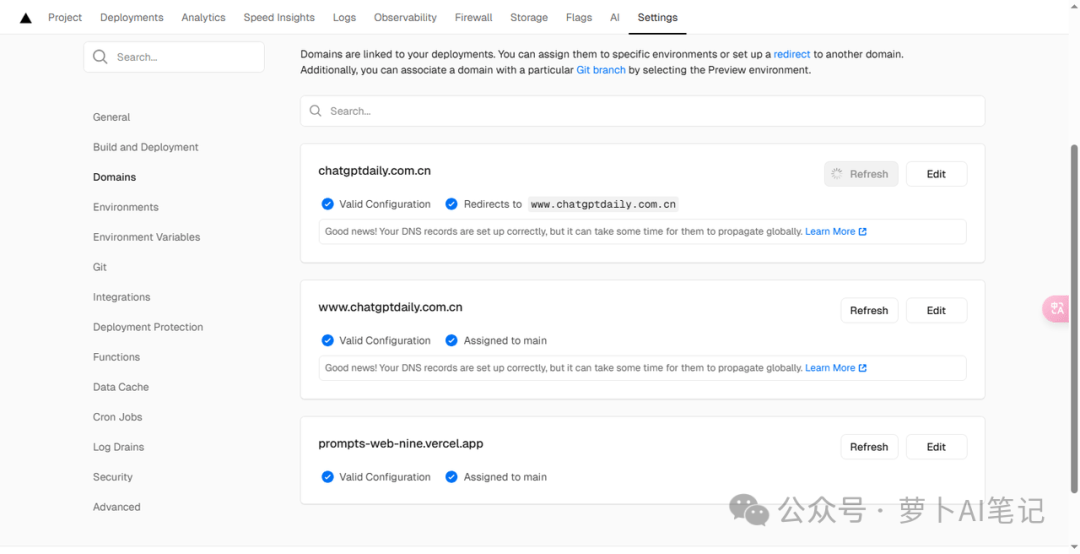Refresh the www.chatgptdaily.com.cn domain
The height and width of the screenshot is (554, 1080).
tap(869, 310)
